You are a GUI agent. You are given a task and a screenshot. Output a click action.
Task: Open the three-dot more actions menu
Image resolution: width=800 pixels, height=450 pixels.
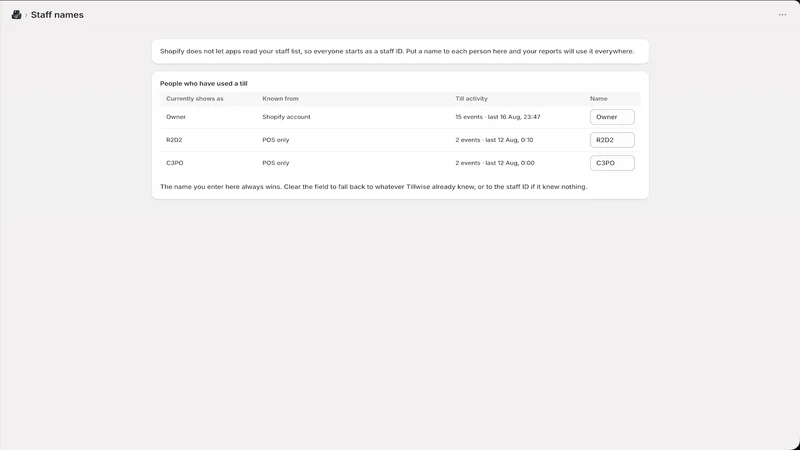tap(782, 15)
